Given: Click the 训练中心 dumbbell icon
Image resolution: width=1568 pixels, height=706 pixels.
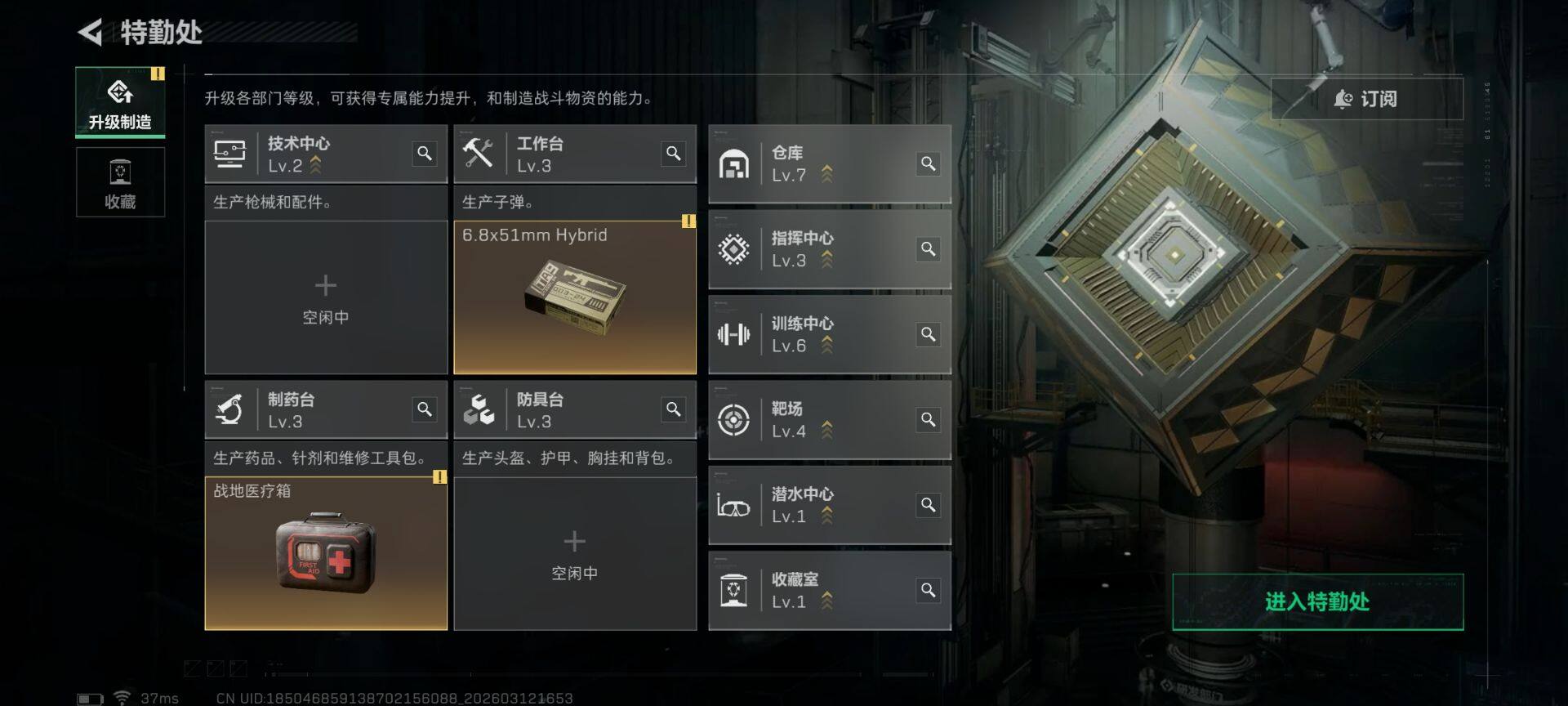Looking at the screenshot, I should [733, 334].
